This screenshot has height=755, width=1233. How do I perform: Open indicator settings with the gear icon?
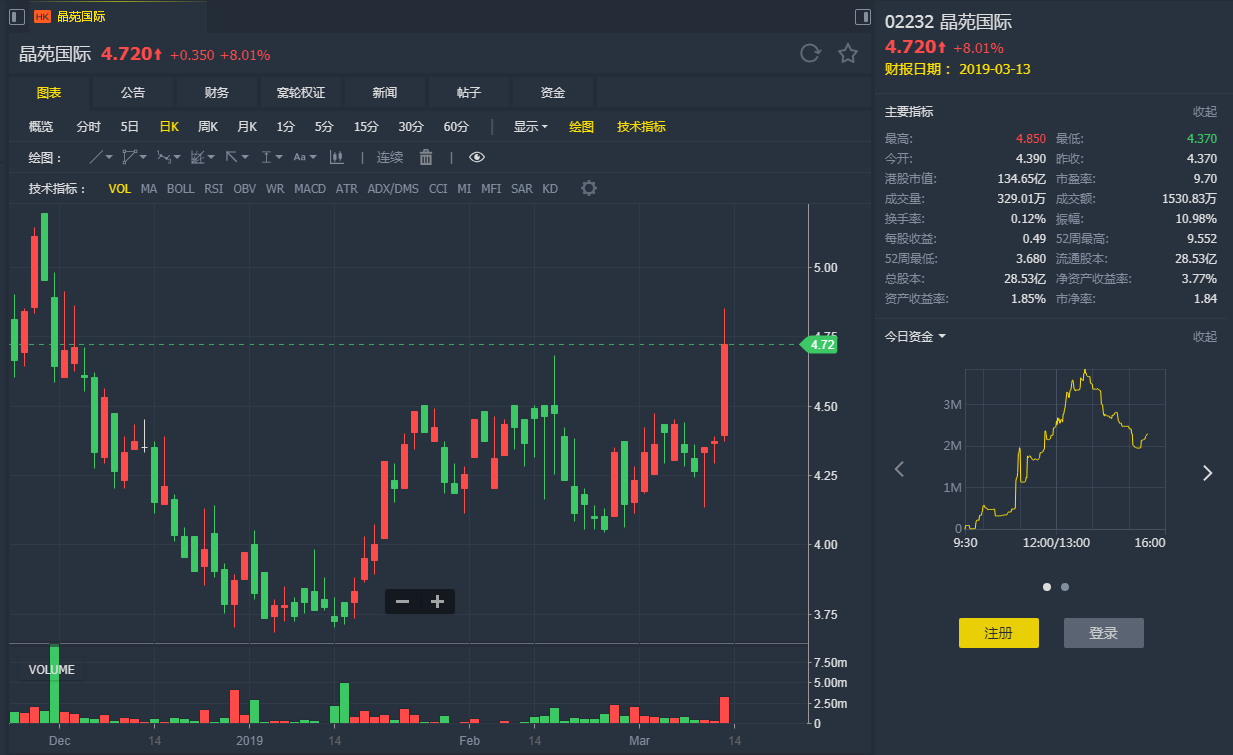click(x=589, y=188)
